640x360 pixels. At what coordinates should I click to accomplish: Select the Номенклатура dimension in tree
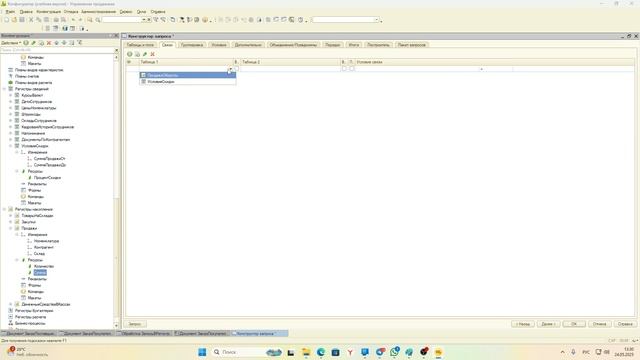coord(47,241)
